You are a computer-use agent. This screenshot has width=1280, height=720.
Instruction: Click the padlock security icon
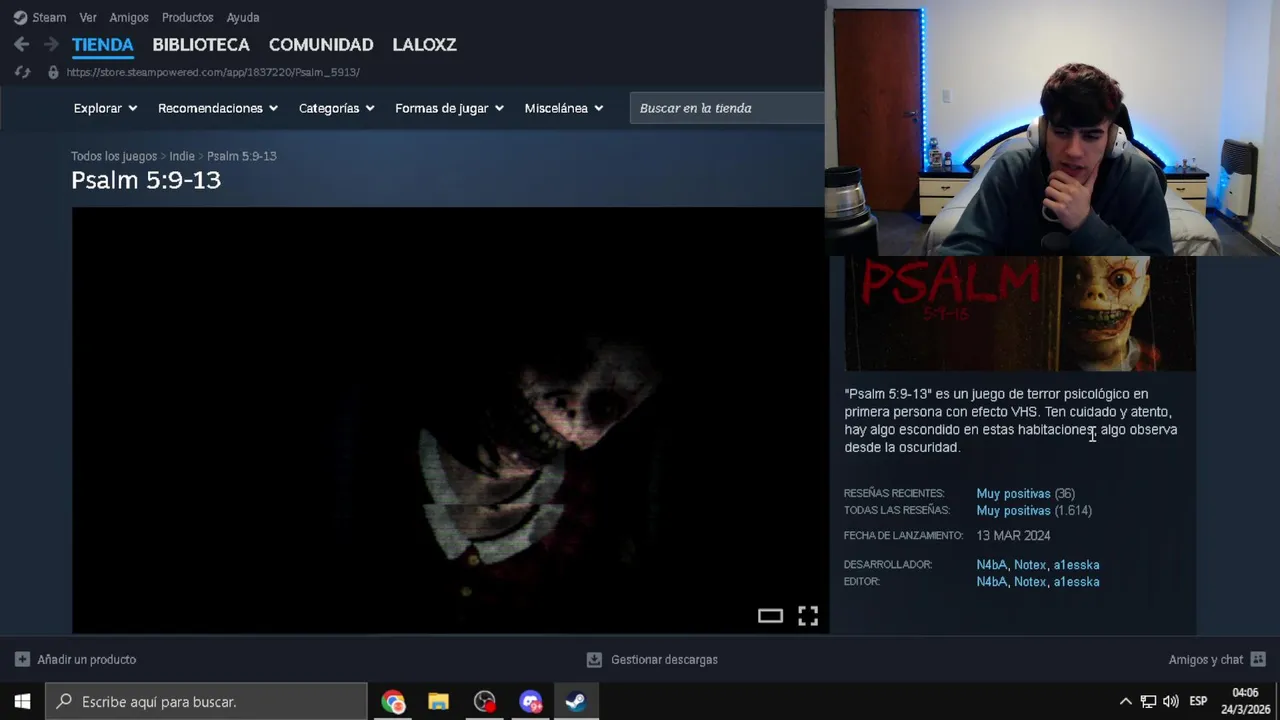tap(53, 72)
